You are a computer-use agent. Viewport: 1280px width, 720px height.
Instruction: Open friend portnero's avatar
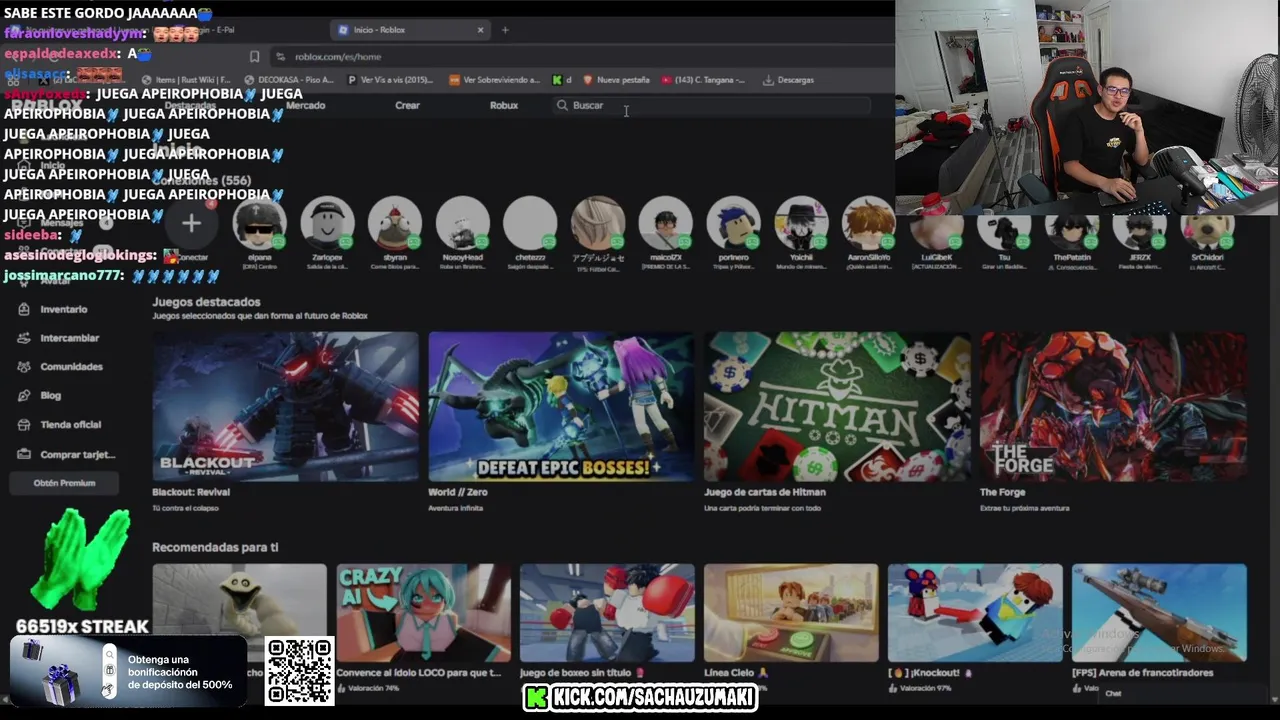[733, 223]
